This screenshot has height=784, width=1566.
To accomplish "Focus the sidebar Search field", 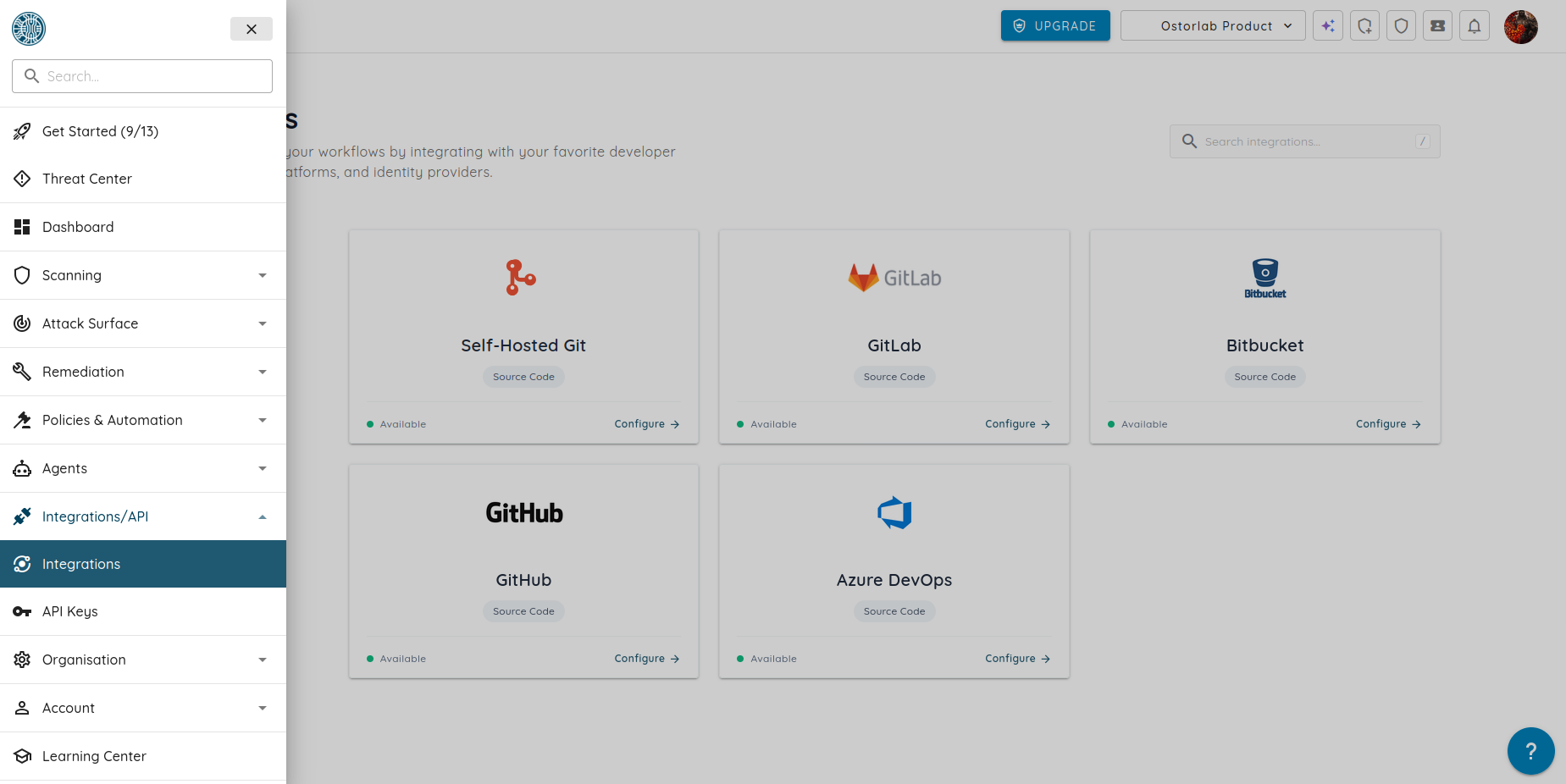I will 142,76.
